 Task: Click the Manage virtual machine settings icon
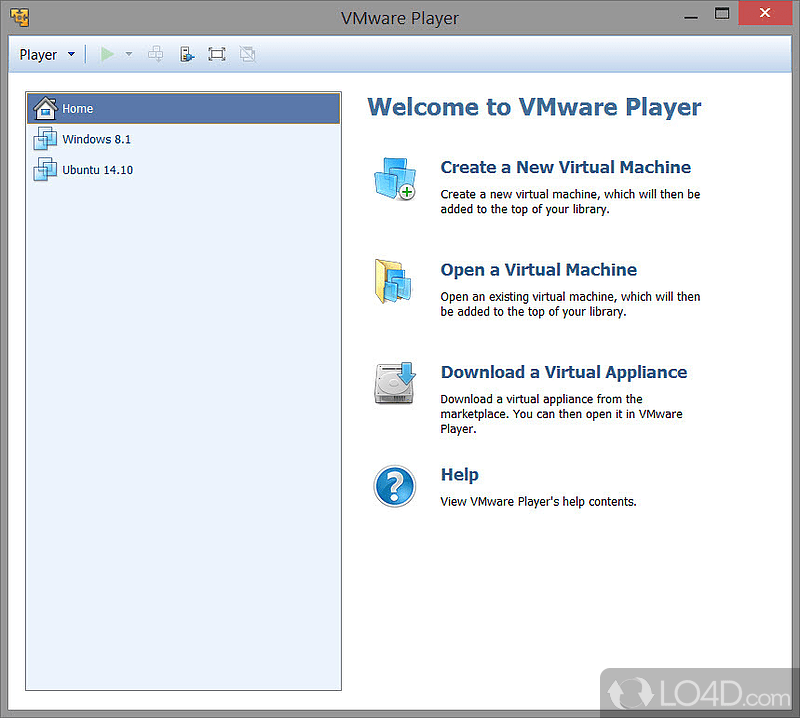coord(187,54)
